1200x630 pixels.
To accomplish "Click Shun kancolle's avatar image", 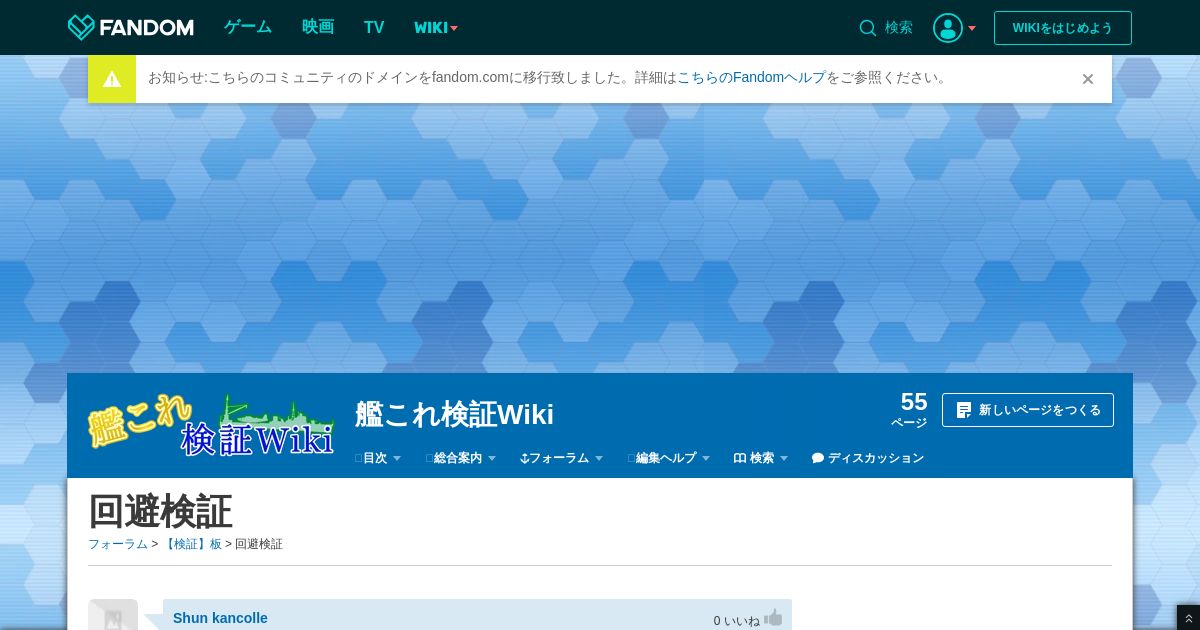I will point(113,615).
